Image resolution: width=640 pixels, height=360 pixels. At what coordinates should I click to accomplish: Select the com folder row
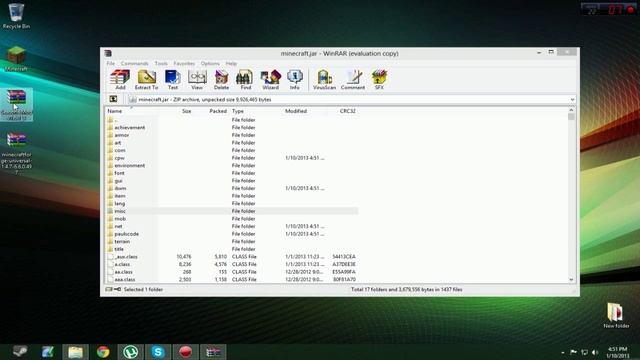(232, 150)
